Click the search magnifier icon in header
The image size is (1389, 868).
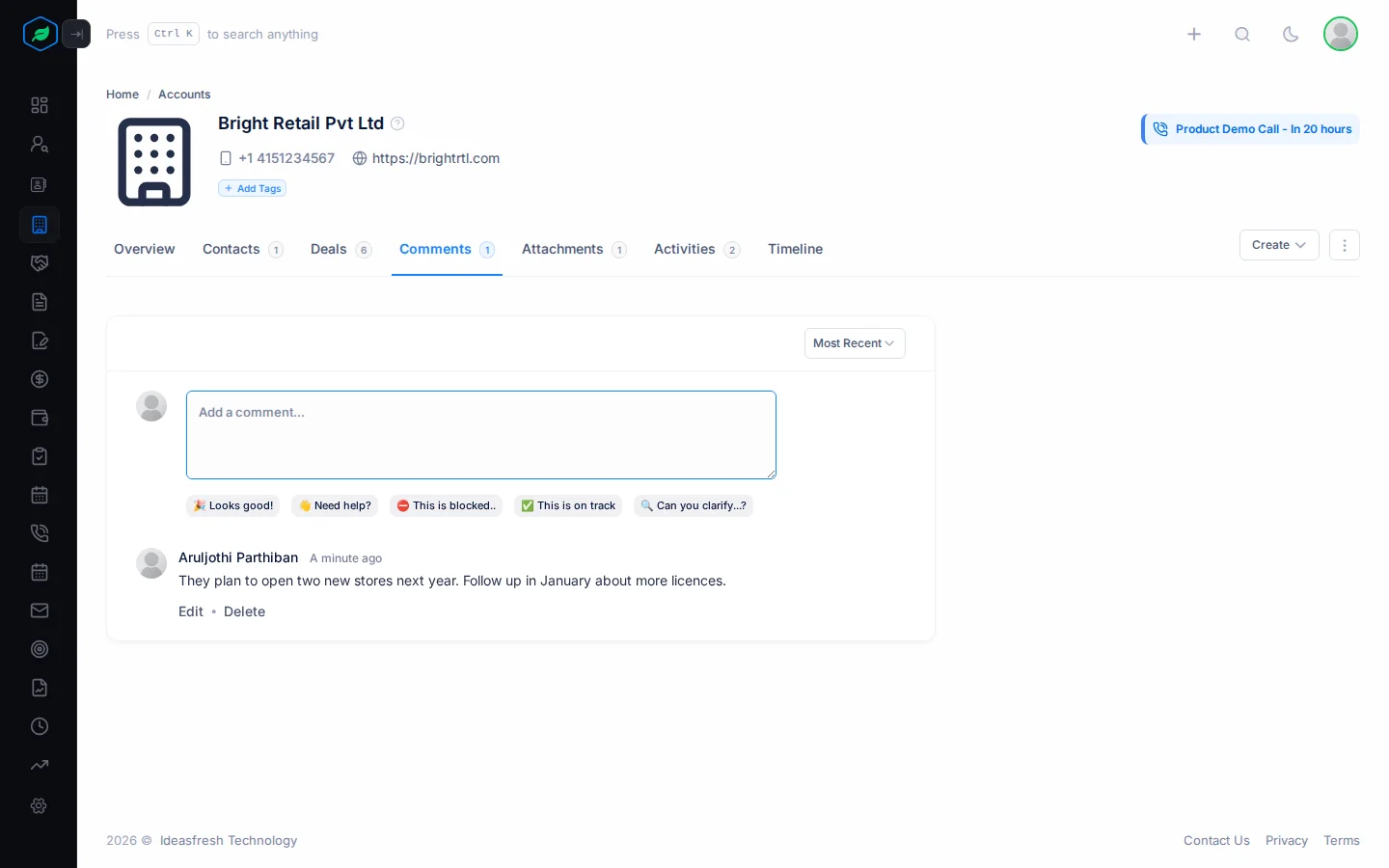[x=1242, y=34]
